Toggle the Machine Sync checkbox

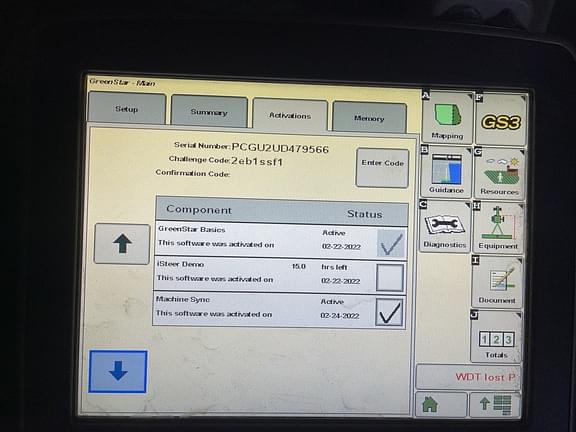(x=389, y=312)
